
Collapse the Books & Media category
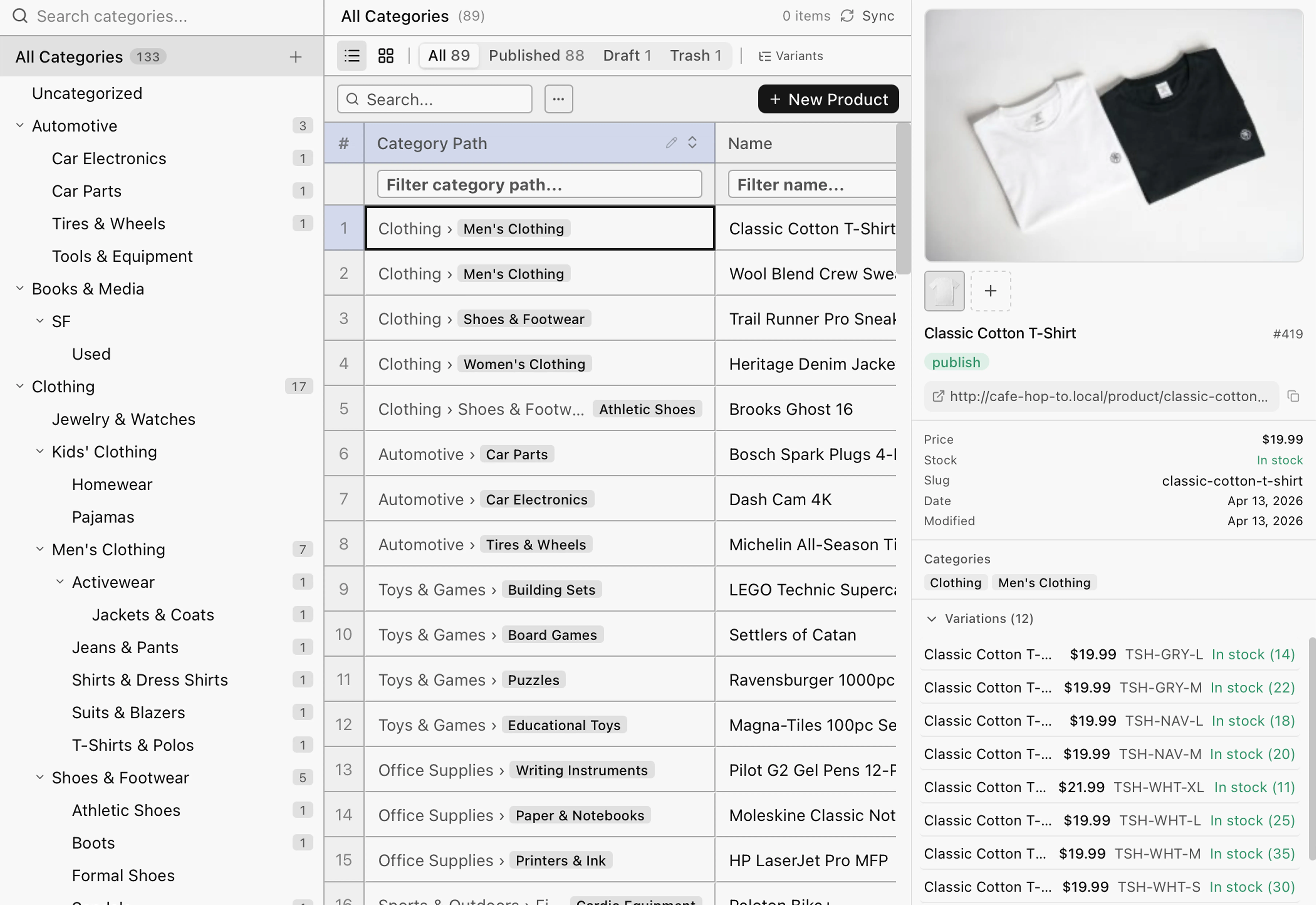pos(20,289)
